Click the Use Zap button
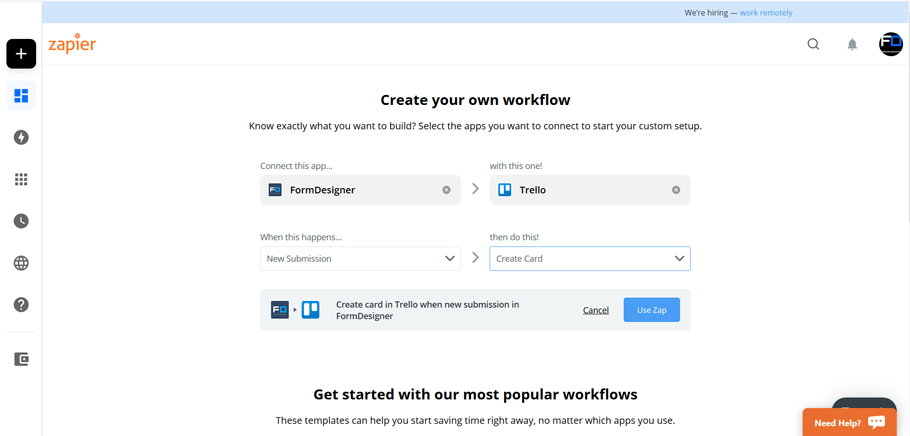Viewport: 910px width, 436px height. click(652, 310)
